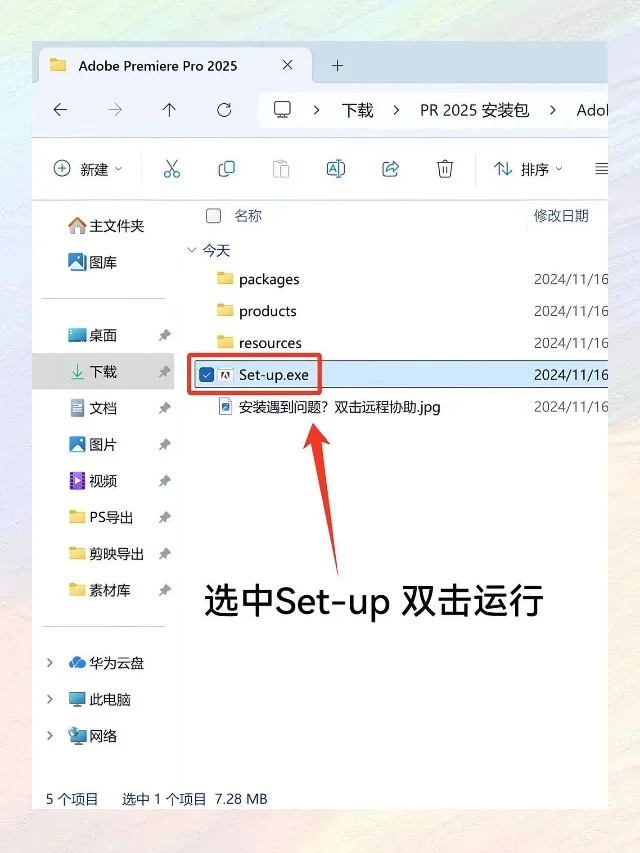
Task: Refresh the current folder view
Action: coord(224,110)
